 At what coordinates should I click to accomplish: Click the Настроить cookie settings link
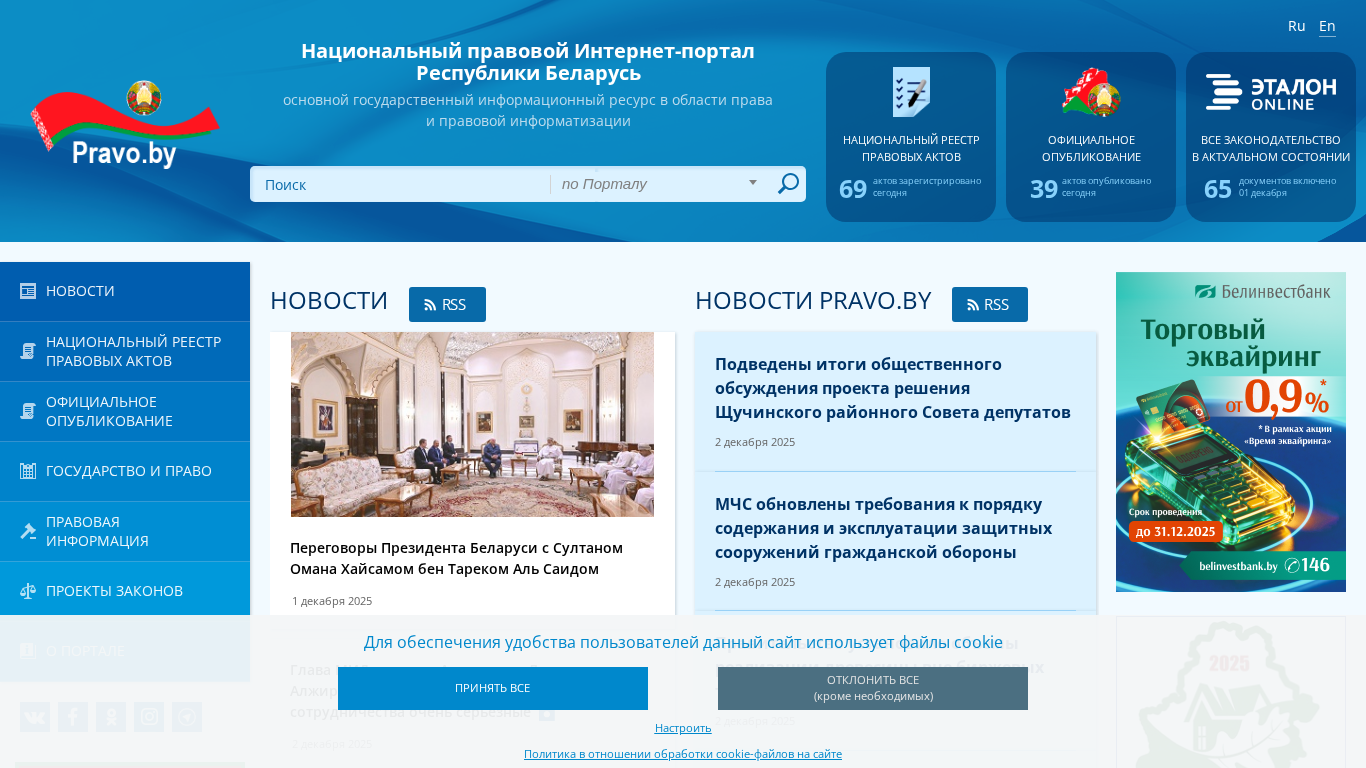(683, 728)
